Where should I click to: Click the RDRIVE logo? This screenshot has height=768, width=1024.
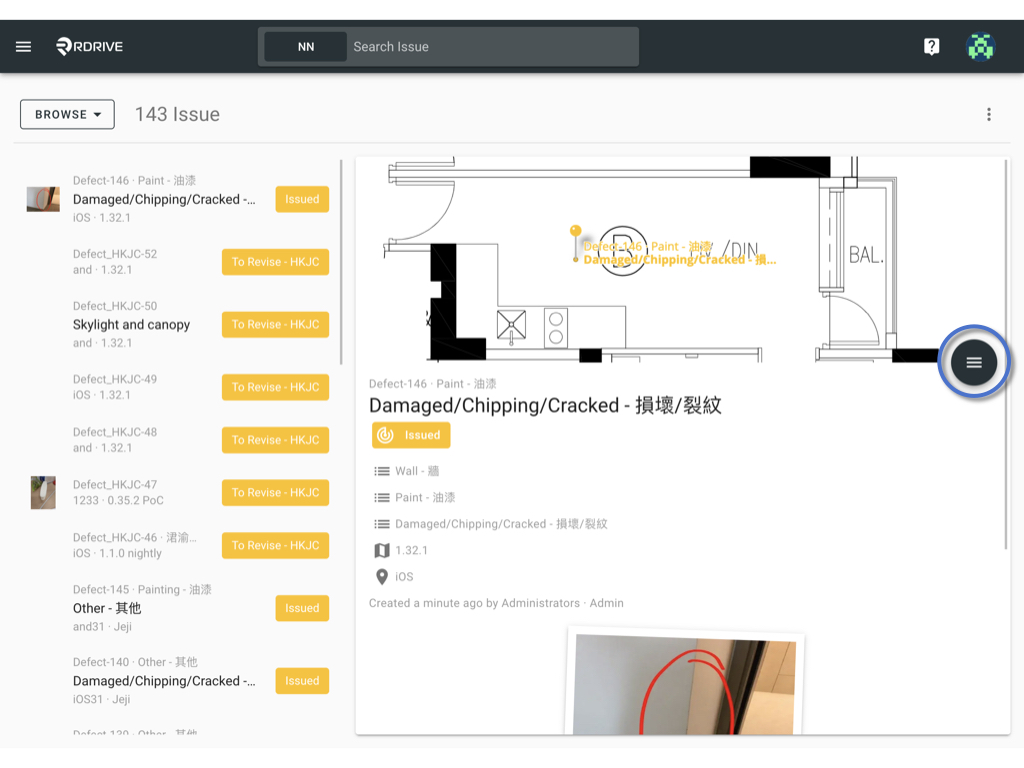pyautogui.click(x=89, y=46)
